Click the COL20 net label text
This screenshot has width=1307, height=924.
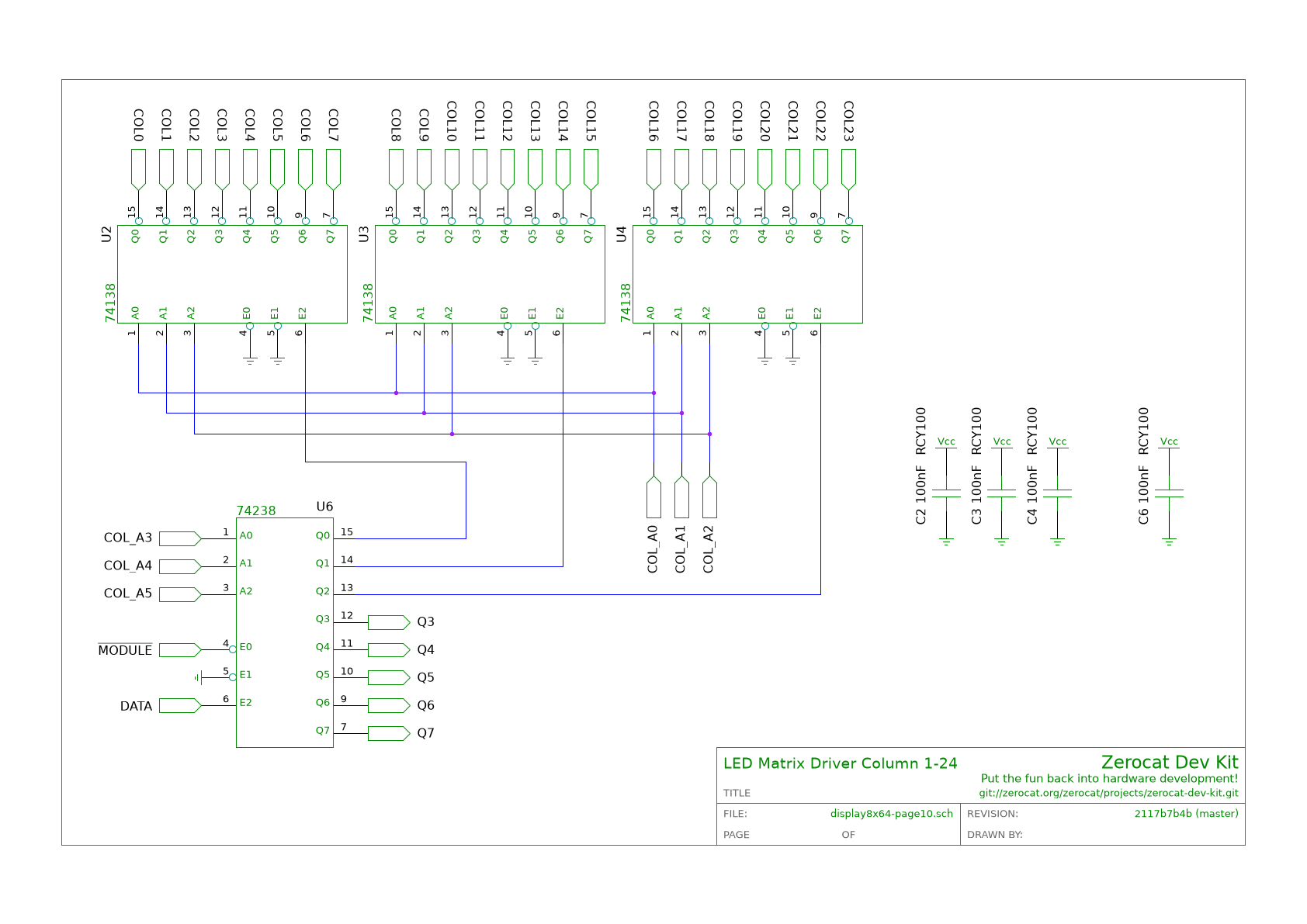(x=764, y=122)
